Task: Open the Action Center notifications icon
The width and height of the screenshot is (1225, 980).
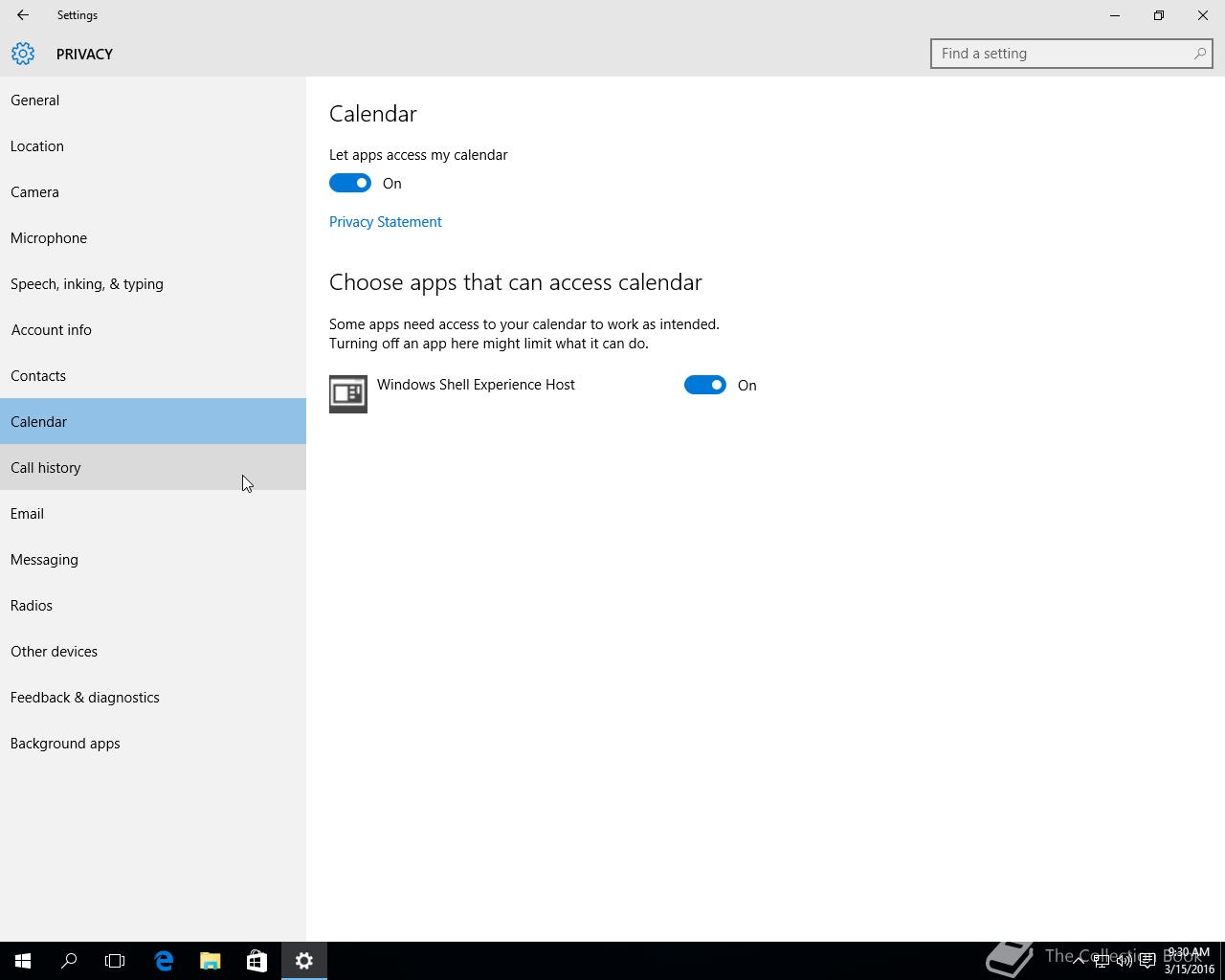Action: coord(1147,961)
